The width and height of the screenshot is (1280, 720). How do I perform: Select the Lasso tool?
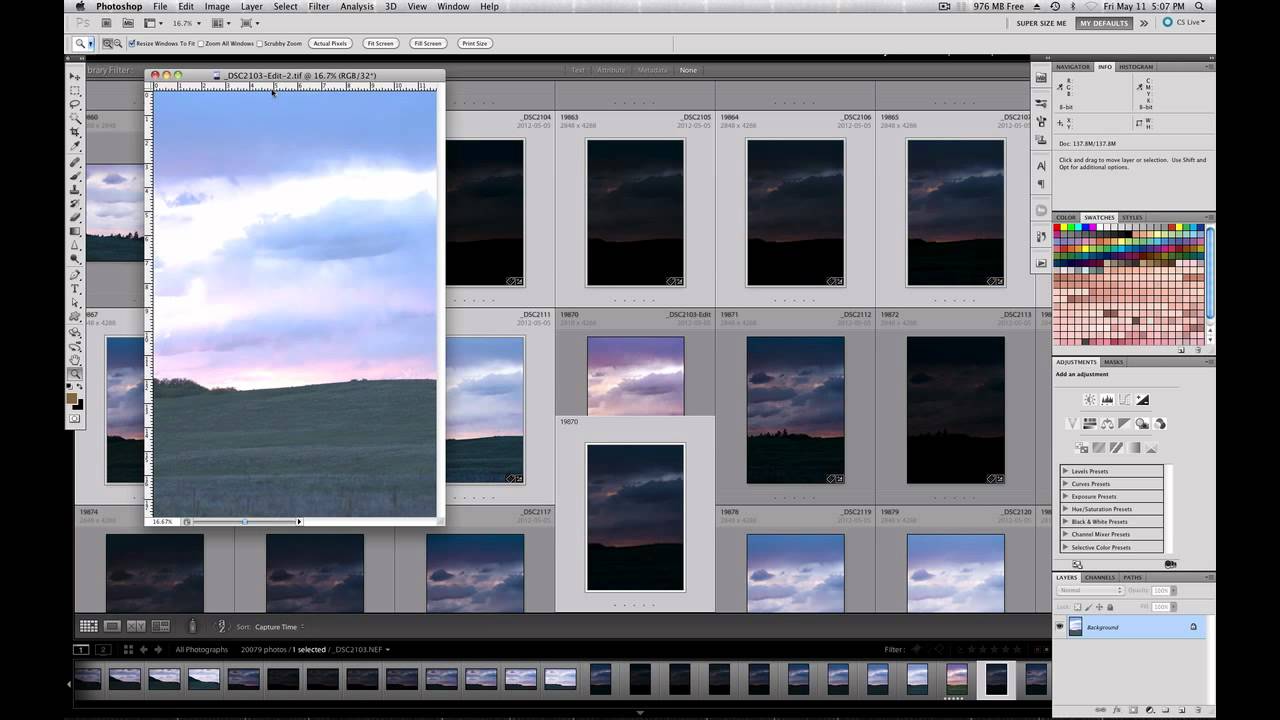coord(75,104)
